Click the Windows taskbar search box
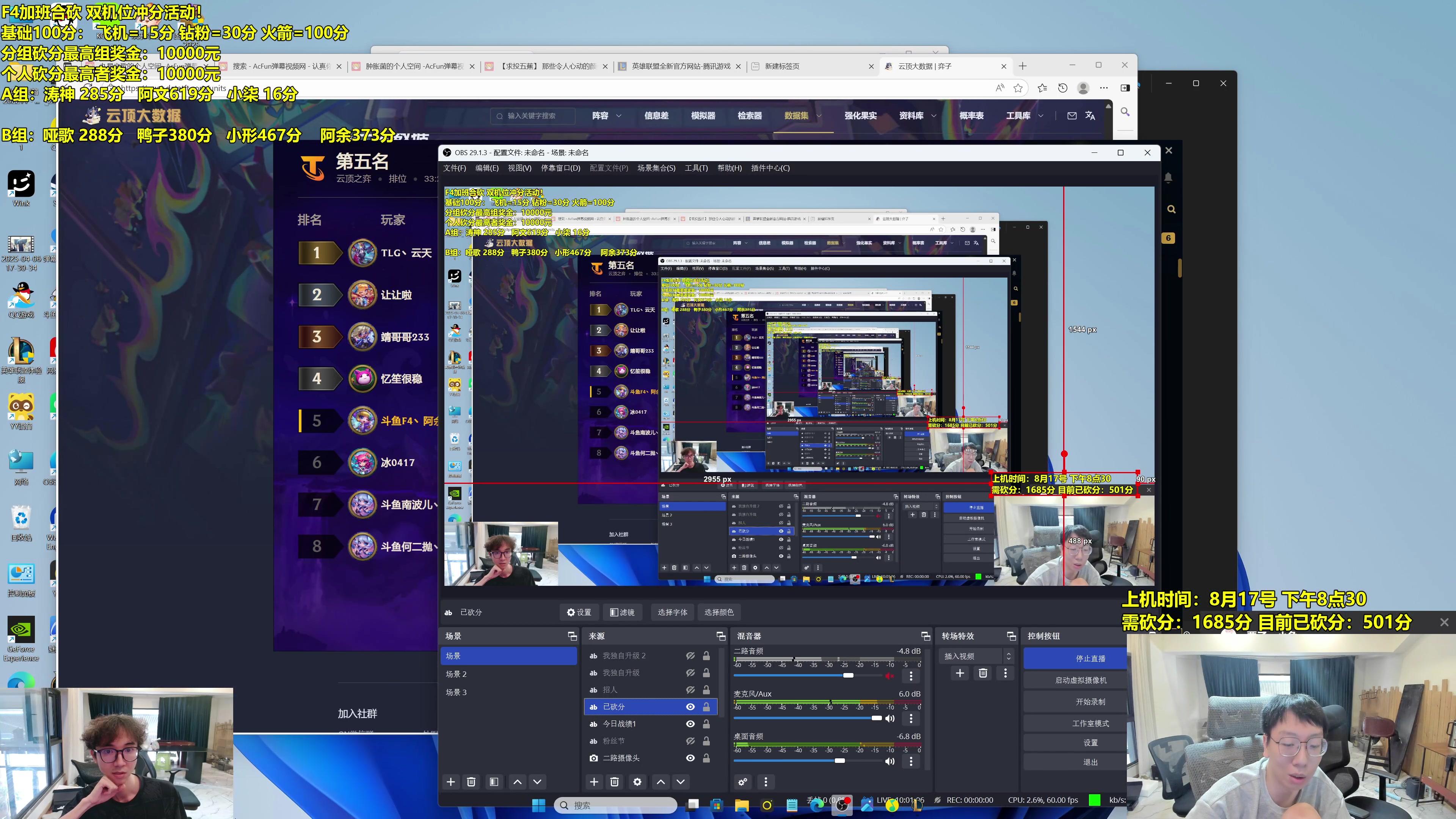1456x819 pixels. (615, 805)
